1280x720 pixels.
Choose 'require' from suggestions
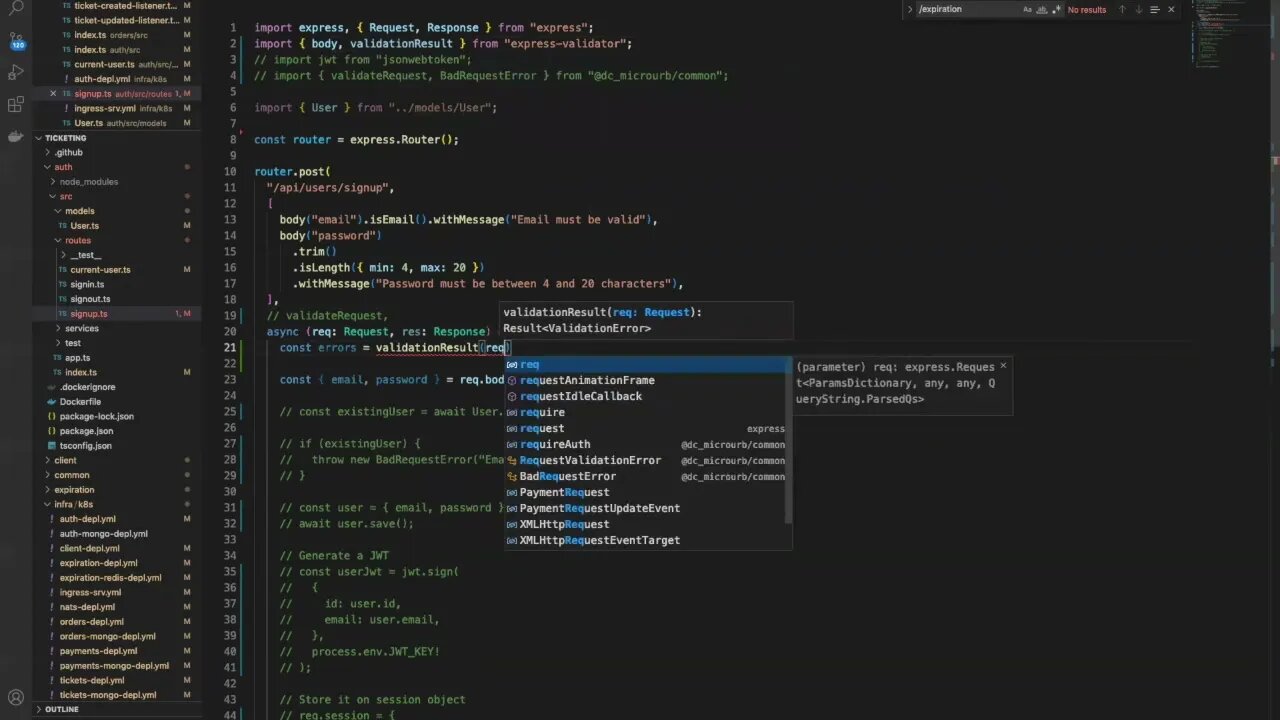pos(646,412)
